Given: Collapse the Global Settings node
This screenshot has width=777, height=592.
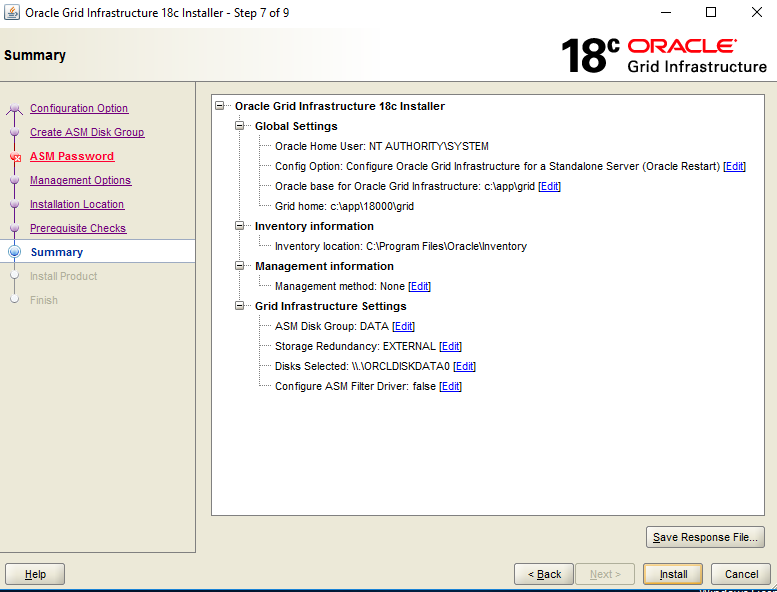Looking at the screenshot, I should [x=239, y=126].
